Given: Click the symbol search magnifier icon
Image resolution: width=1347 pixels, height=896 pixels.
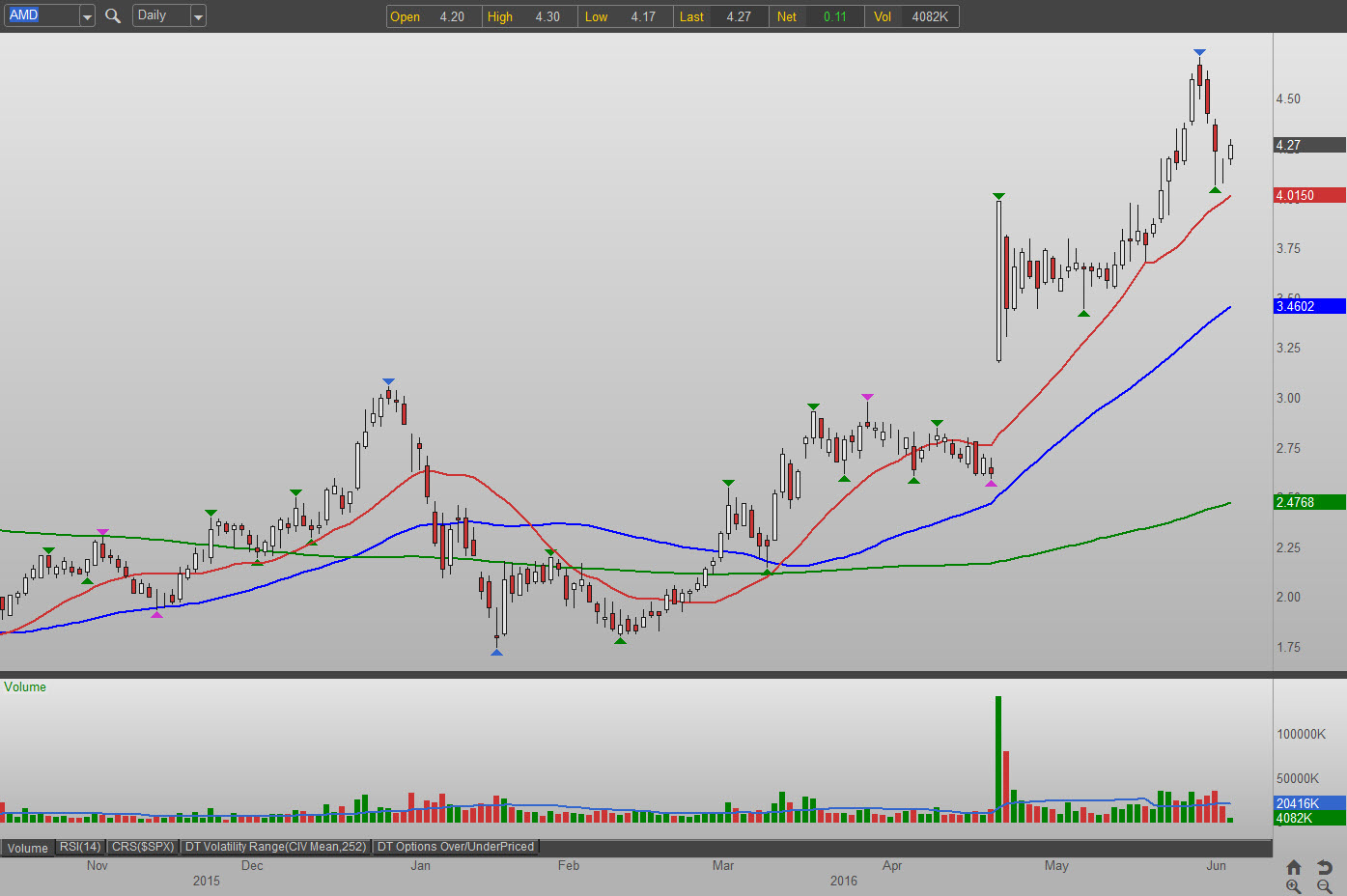Looking at the screenshot, I should click(x=113, y=15).
